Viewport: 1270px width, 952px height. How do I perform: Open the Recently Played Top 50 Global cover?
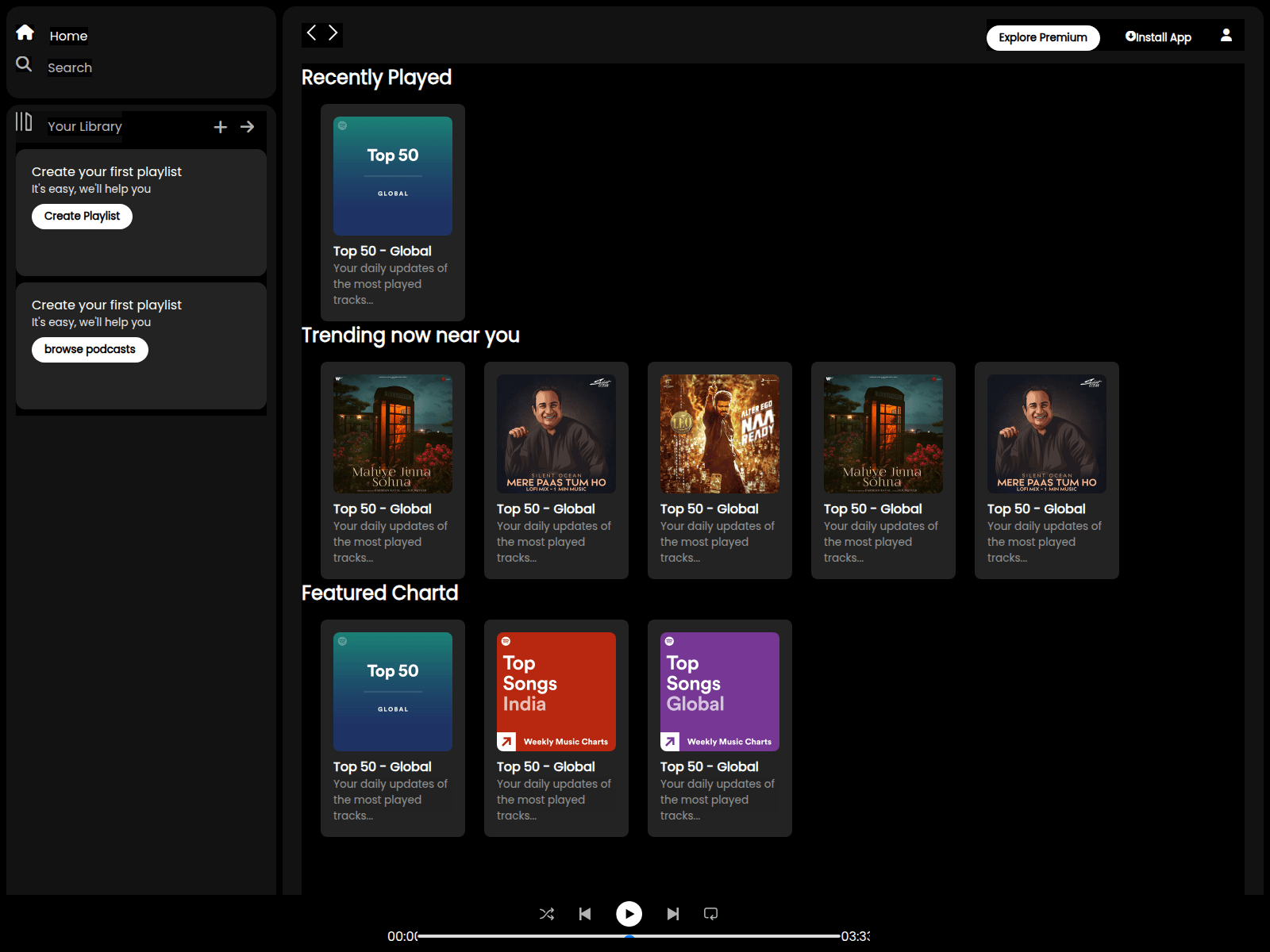point(393,176)
